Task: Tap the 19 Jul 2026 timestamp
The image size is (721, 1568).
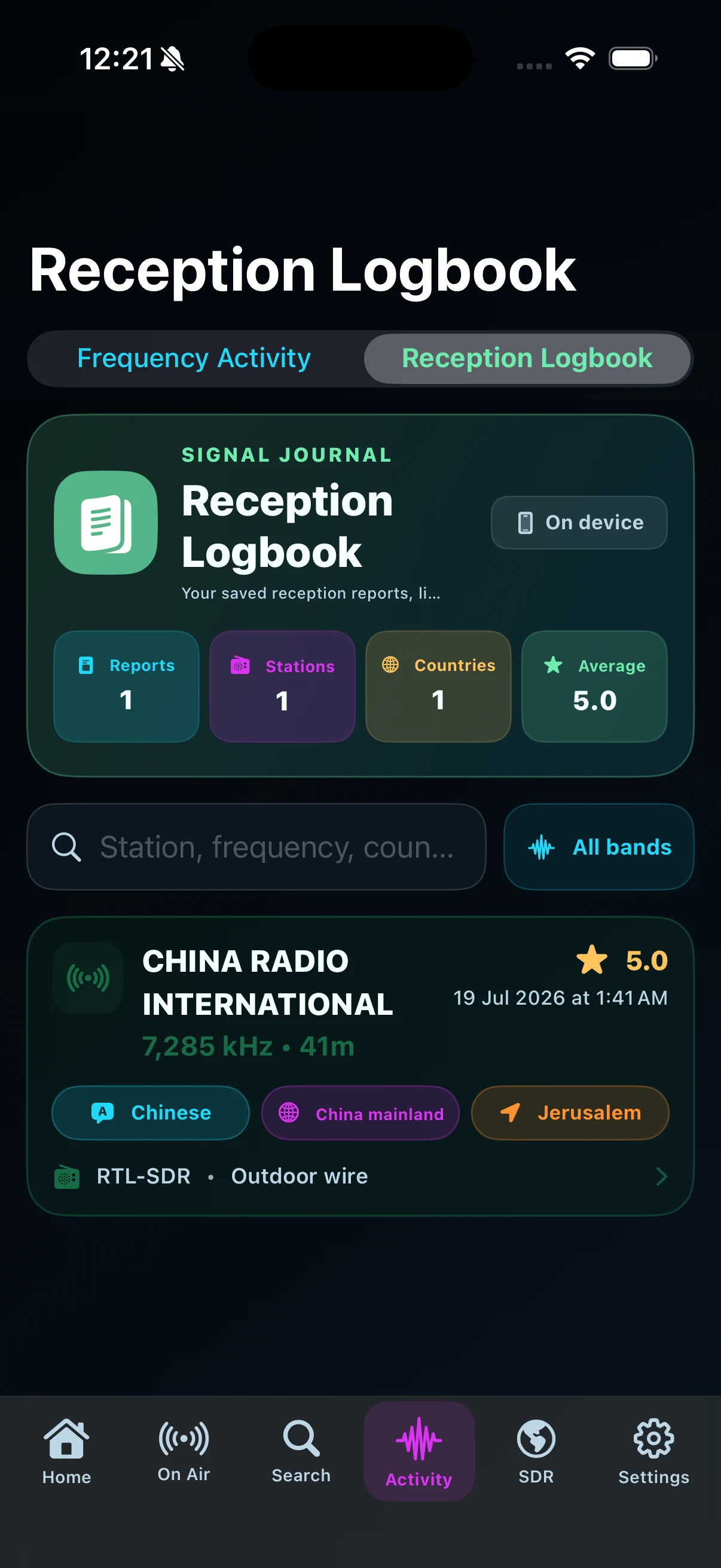Action: pos(560,997)
